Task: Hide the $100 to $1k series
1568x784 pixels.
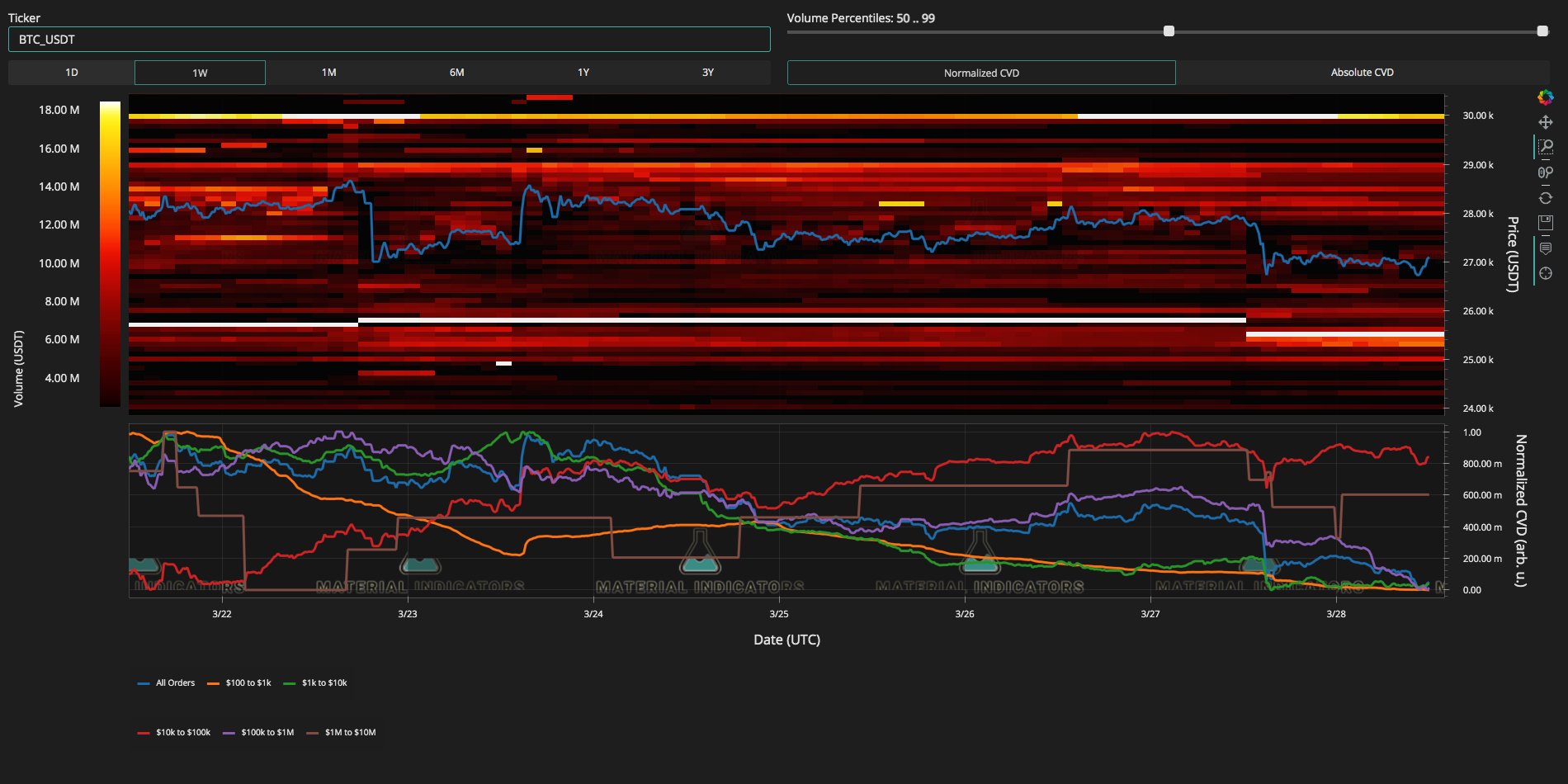Action: coord(239,683)
